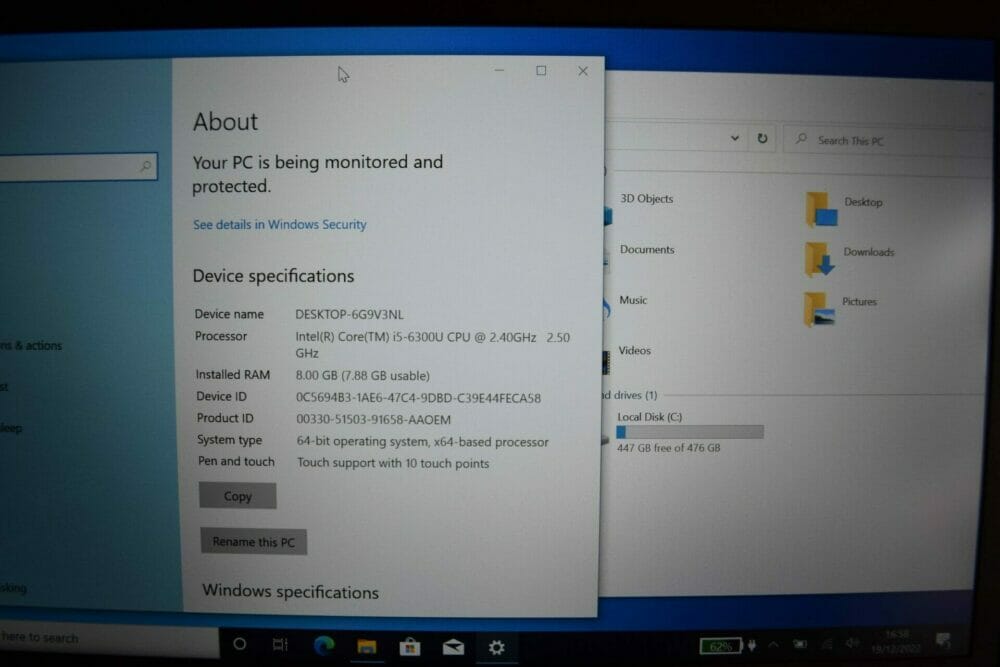This screenshot has height=667, width=1000.
Task: Click the 447 GB free of 476 GB text
Action: tap(668, 448)
